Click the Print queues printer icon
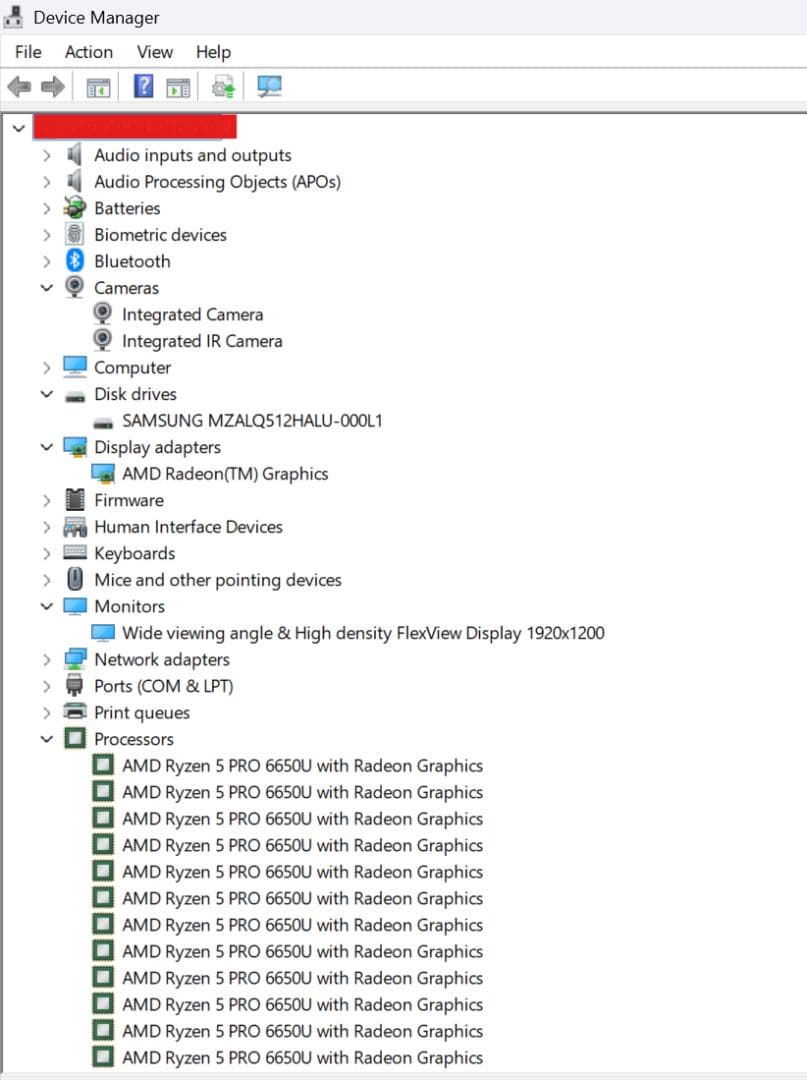Image resolution: width=807 pixels, height=1080 pixels. pos(74,711)
